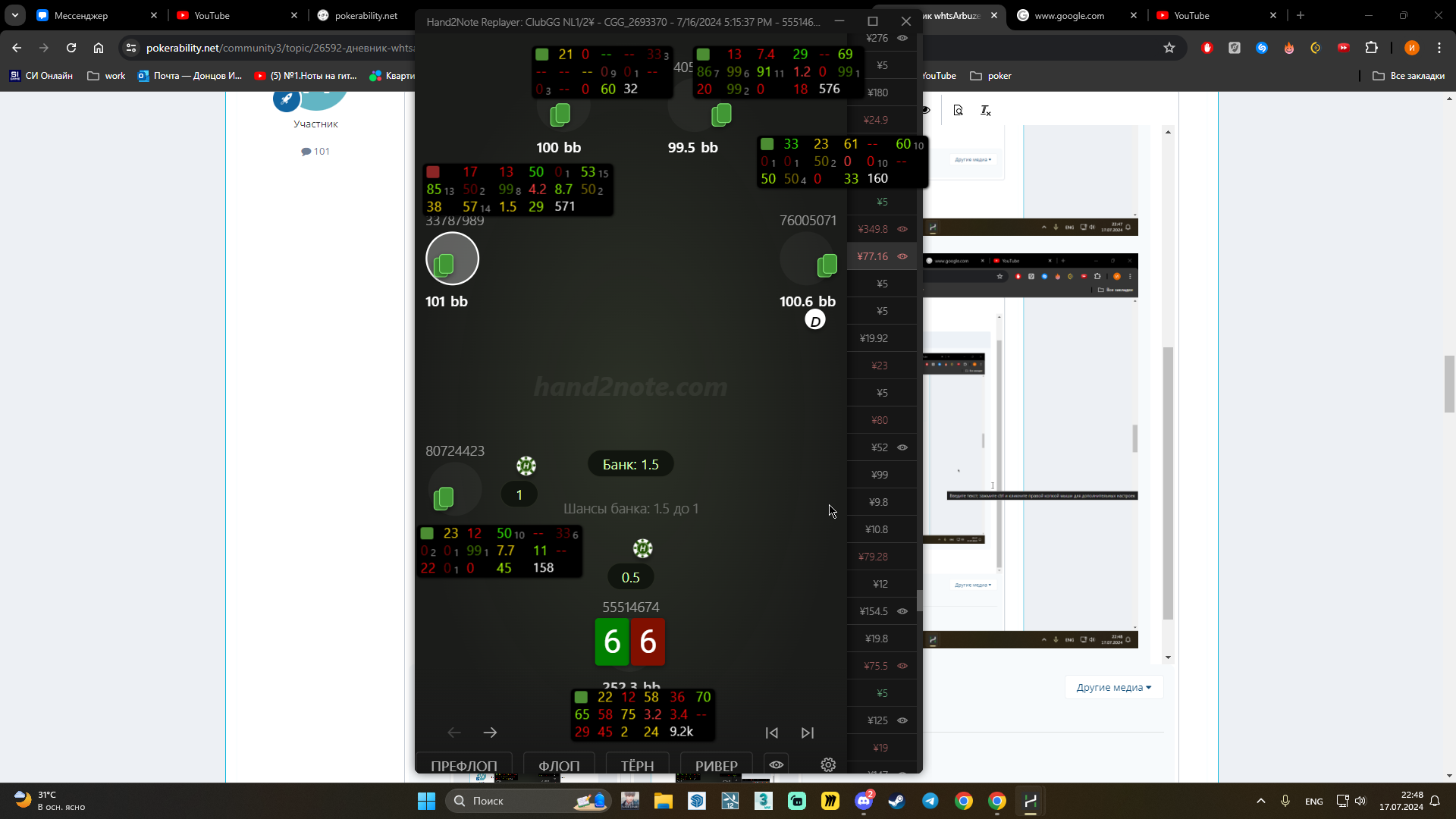Image resolution: width=1456 pixels, height=819 pixels.
Task: Click hero's hole cards 6 6
Action: (x=630, y=642)
